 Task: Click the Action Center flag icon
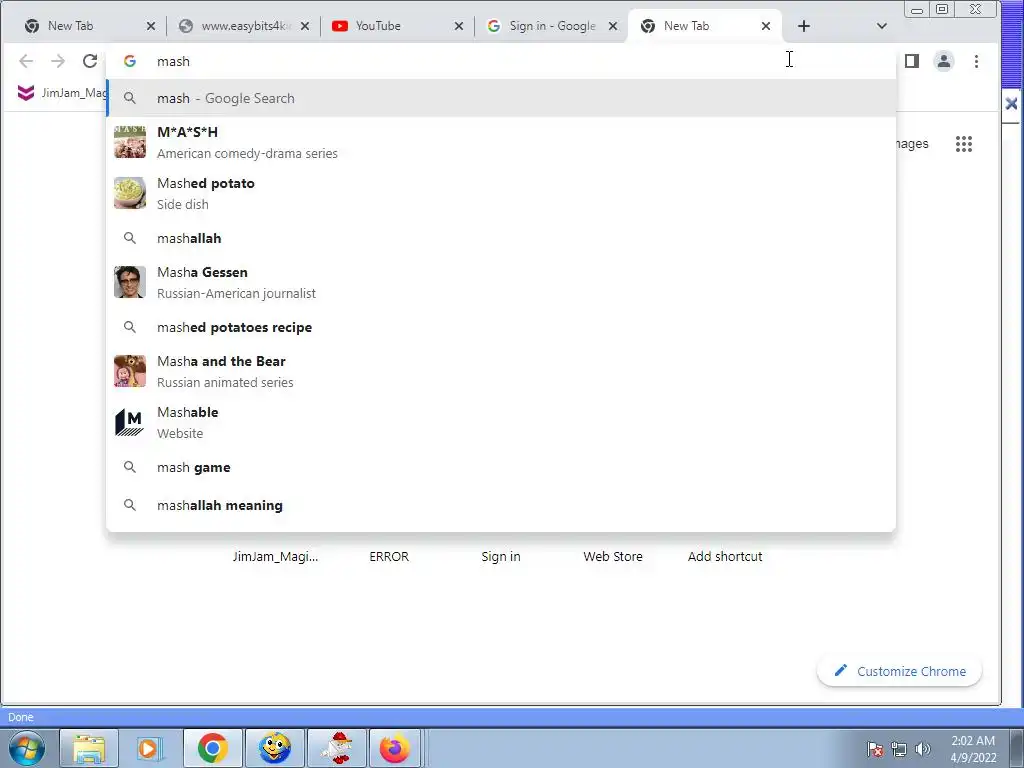click(875, 749)
